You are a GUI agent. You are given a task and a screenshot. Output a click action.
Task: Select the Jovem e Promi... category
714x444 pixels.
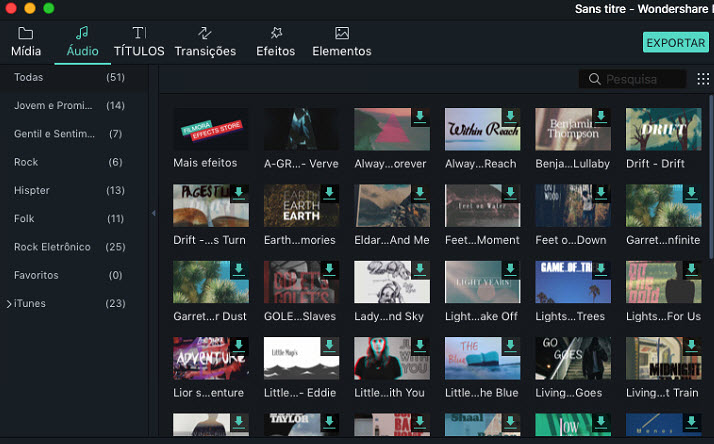pyautogui.click(x=73, y=106)
